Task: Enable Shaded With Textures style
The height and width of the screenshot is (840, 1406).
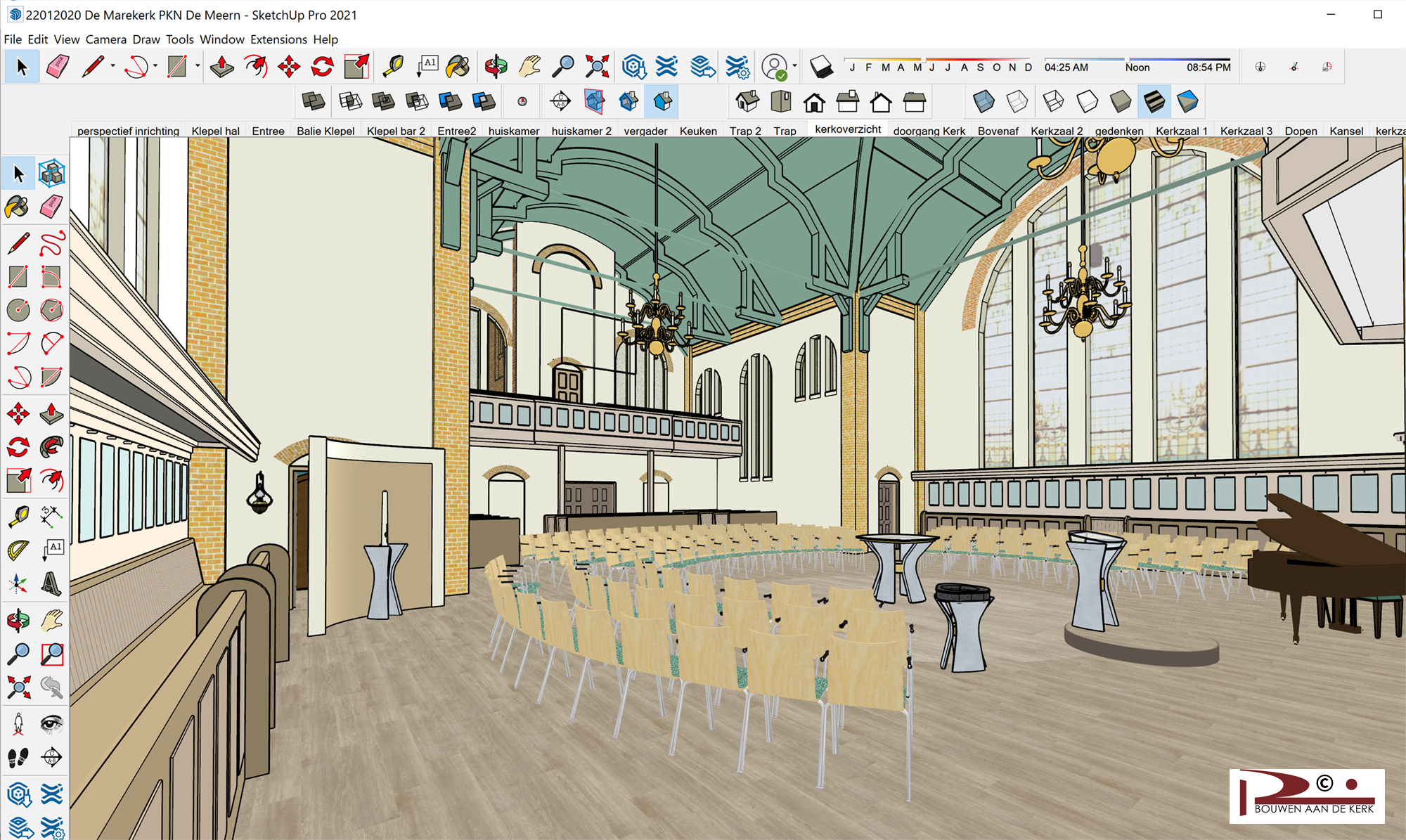Action: coord(1154,102)
